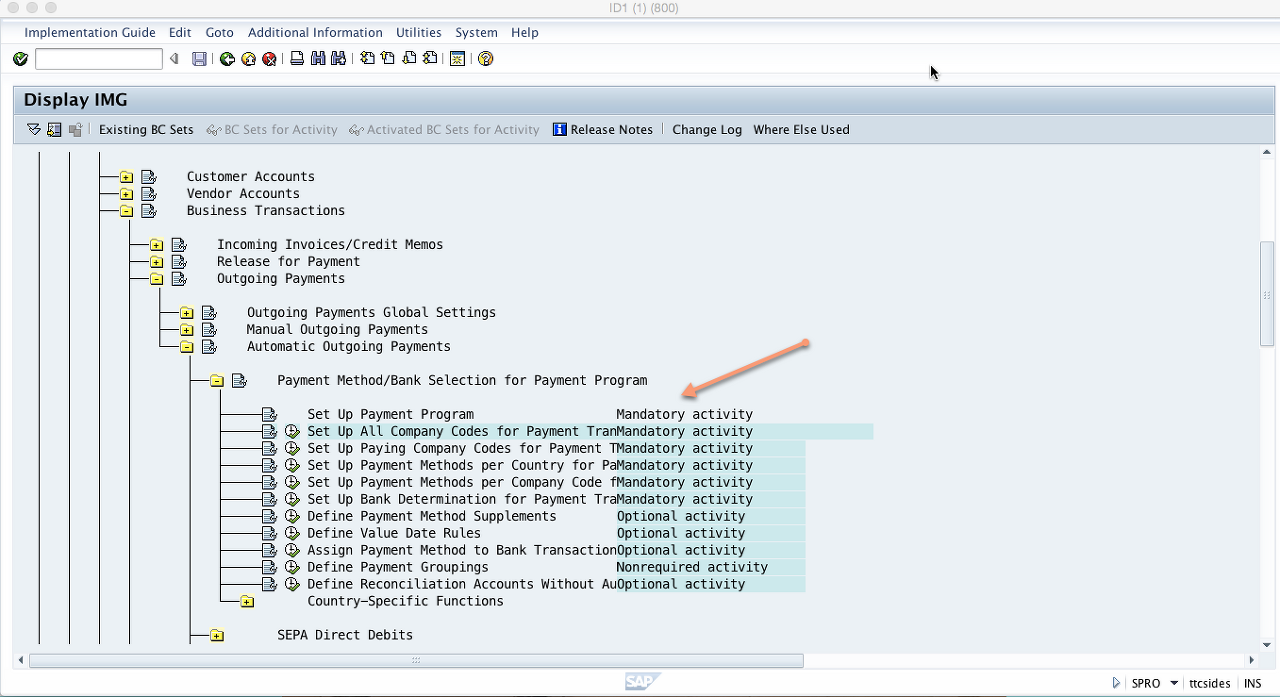1280x697 pixels.
Task: Click the Change Log button
Action: (707, 129)
